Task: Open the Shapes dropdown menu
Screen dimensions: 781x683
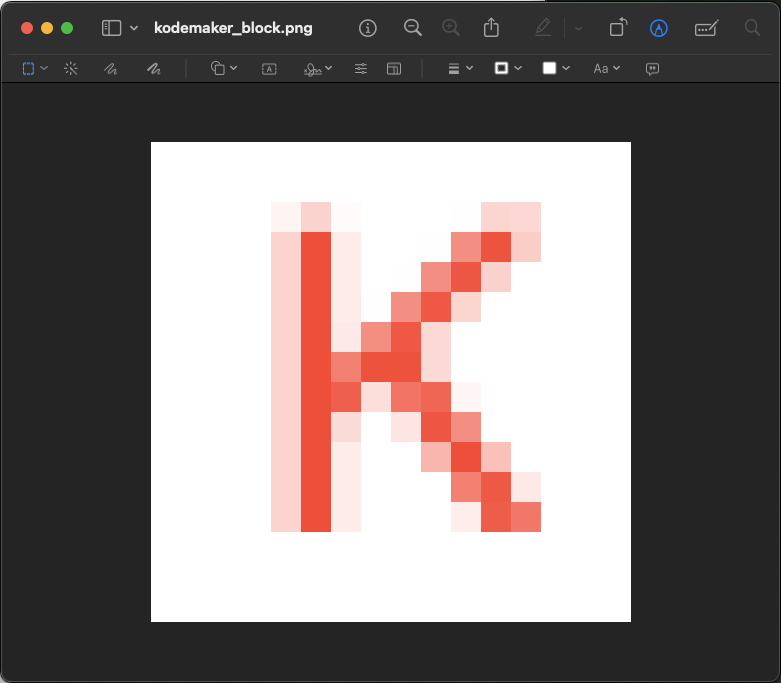Action: pyautogui.click(x=224, y=69)
